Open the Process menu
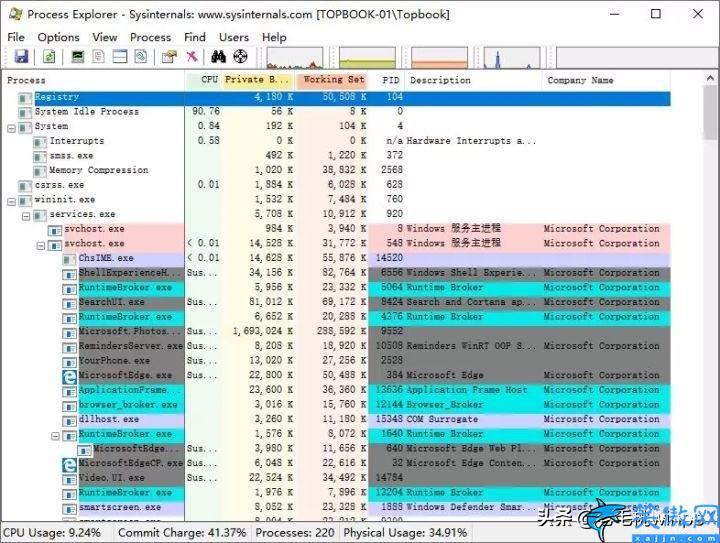The image size is (720, 543). point(150,37)
